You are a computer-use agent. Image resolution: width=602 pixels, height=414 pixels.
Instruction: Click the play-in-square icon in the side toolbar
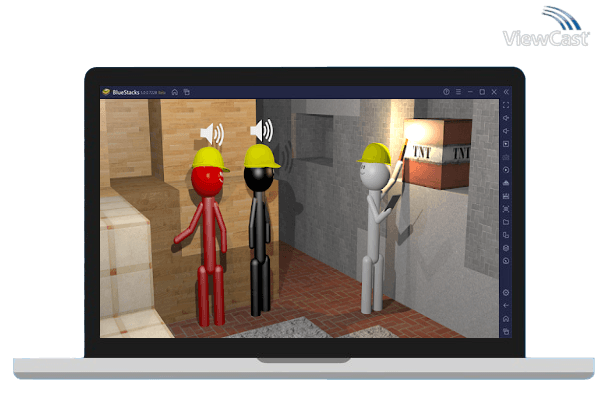(x=506, y=144)
